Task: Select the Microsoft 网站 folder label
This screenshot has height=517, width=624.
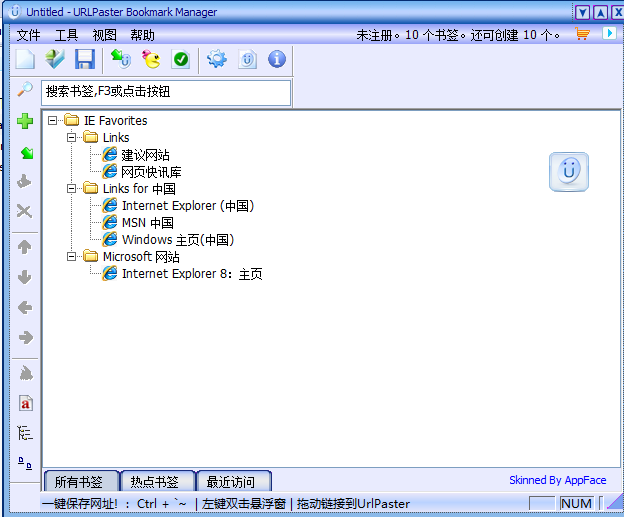Action: coord(141,257)
